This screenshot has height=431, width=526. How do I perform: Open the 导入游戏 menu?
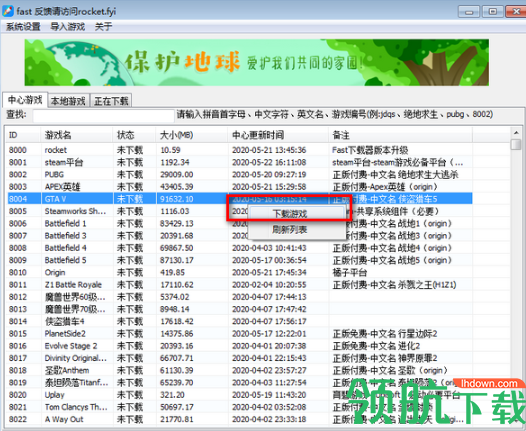67,26
